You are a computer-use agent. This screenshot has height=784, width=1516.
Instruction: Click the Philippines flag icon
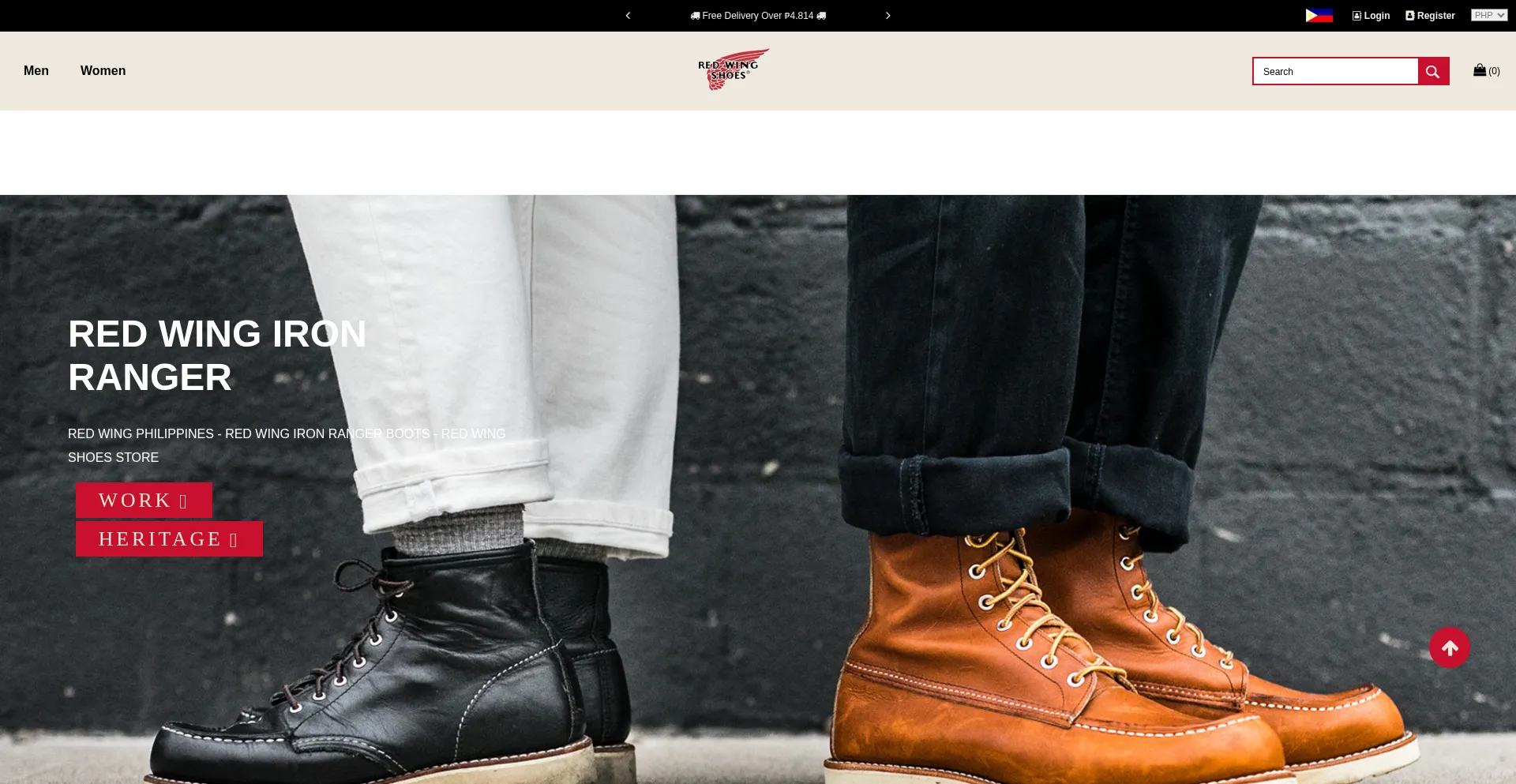coord(1319,16)
